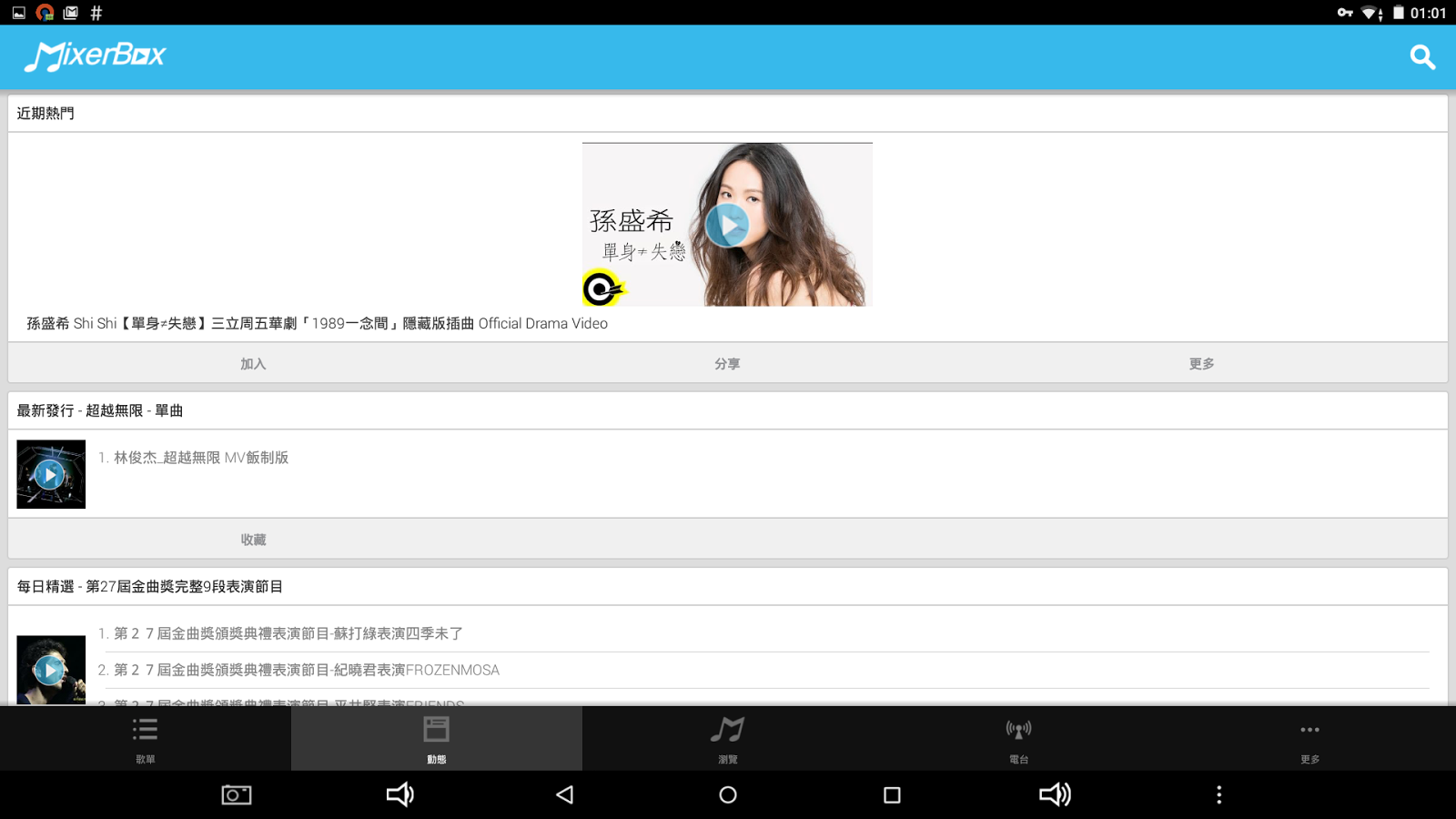Tap the VPN key status icon

pos(1345,13)
